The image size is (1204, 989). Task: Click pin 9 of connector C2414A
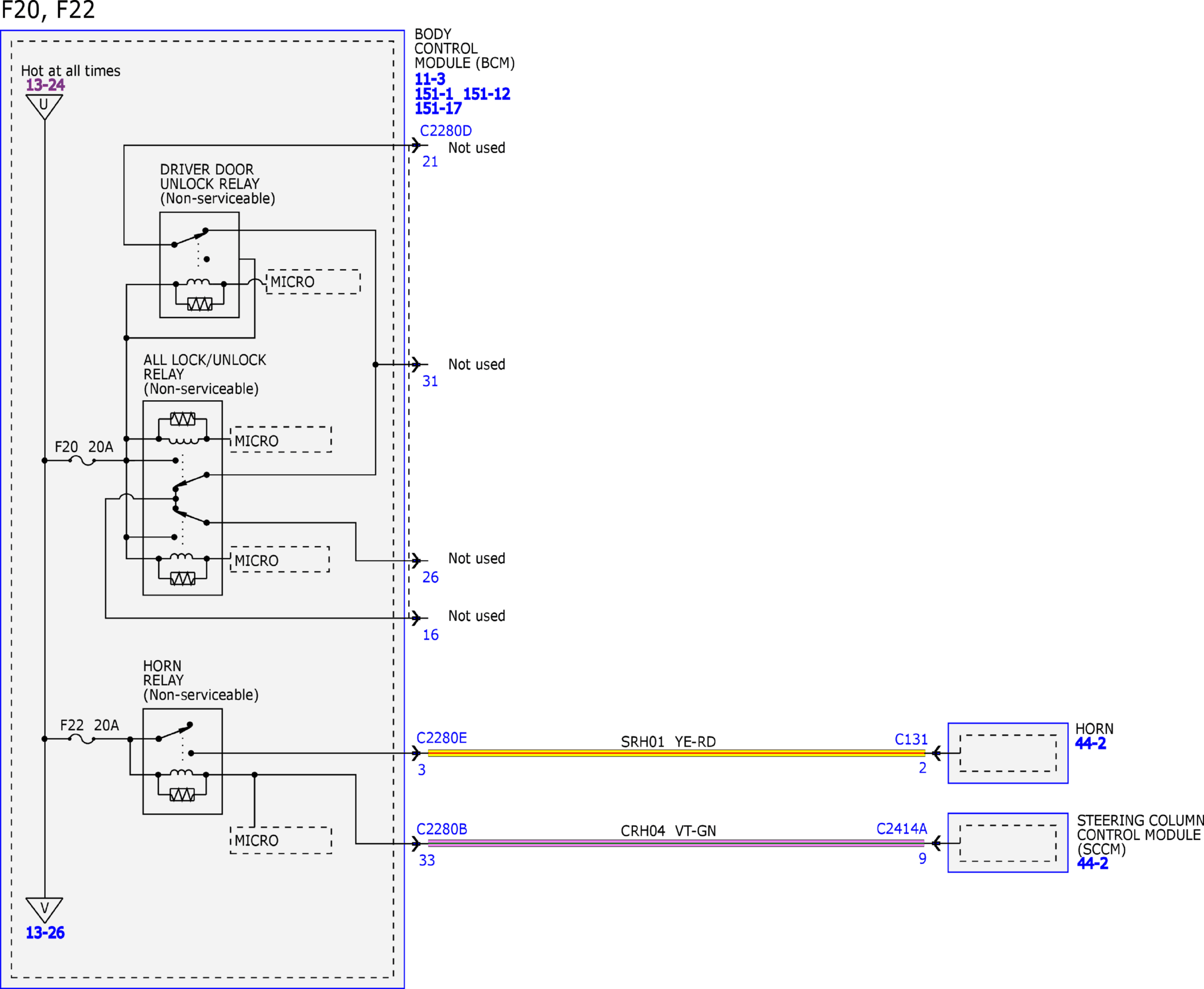[923, 858]
